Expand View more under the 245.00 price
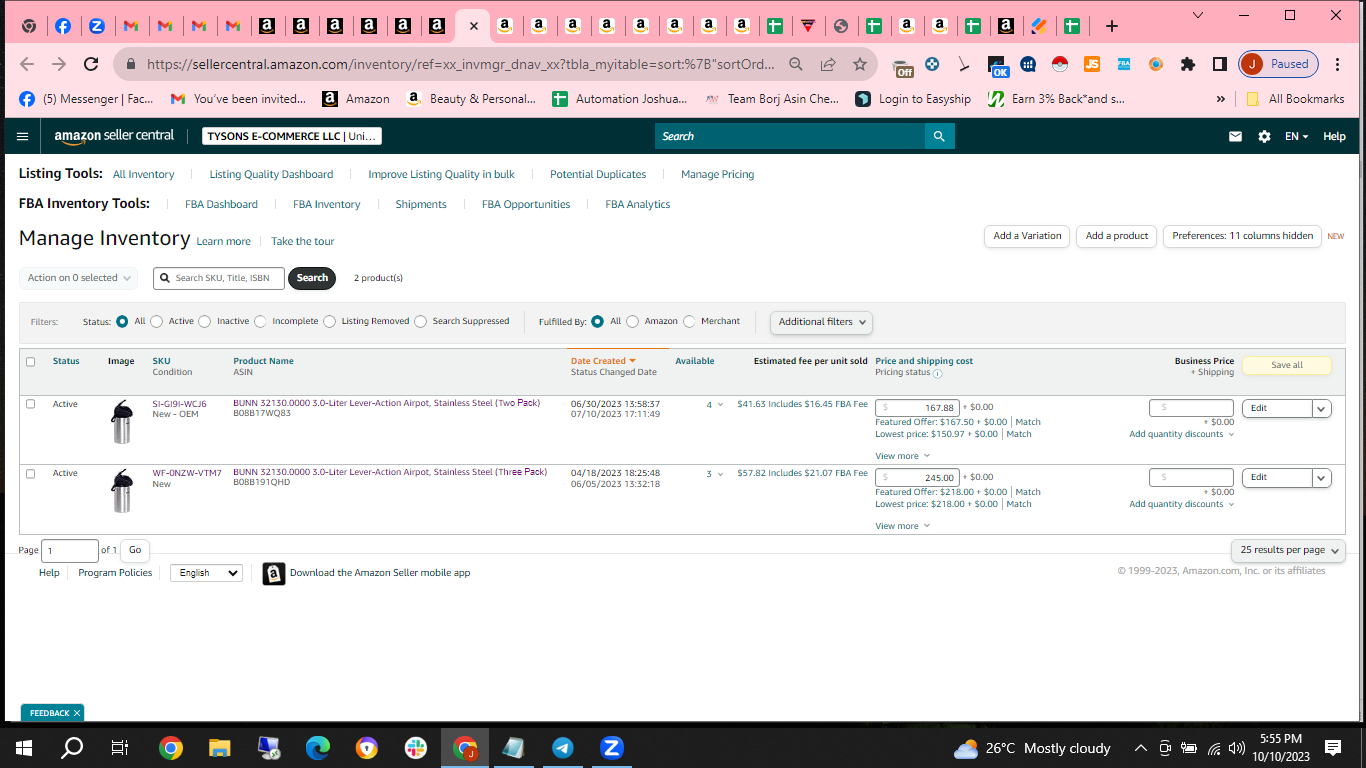 point(902,526)
